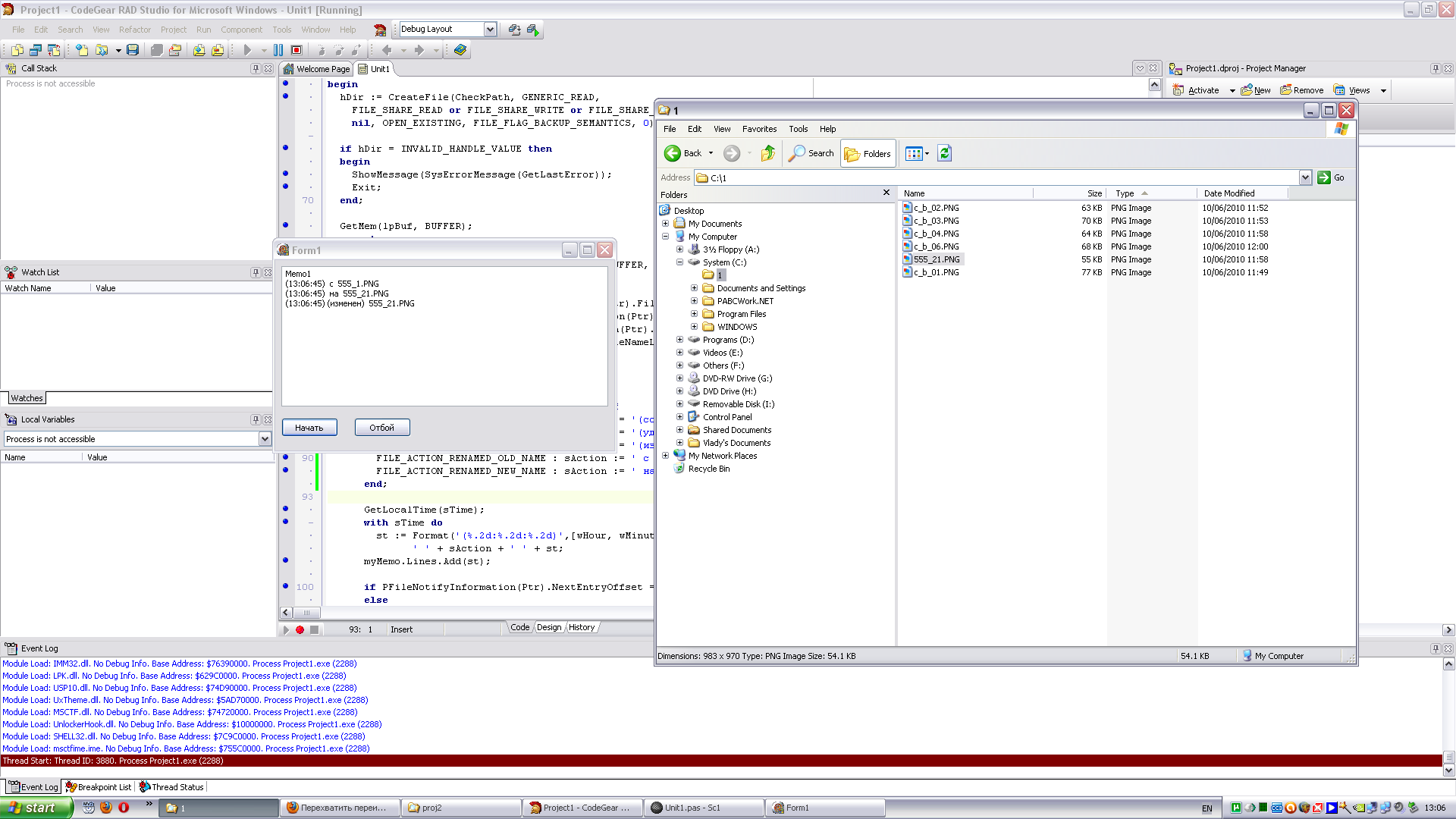Click the Help contents book icon
This screenshot has width=1456, height=819.
tap(460, 50)
